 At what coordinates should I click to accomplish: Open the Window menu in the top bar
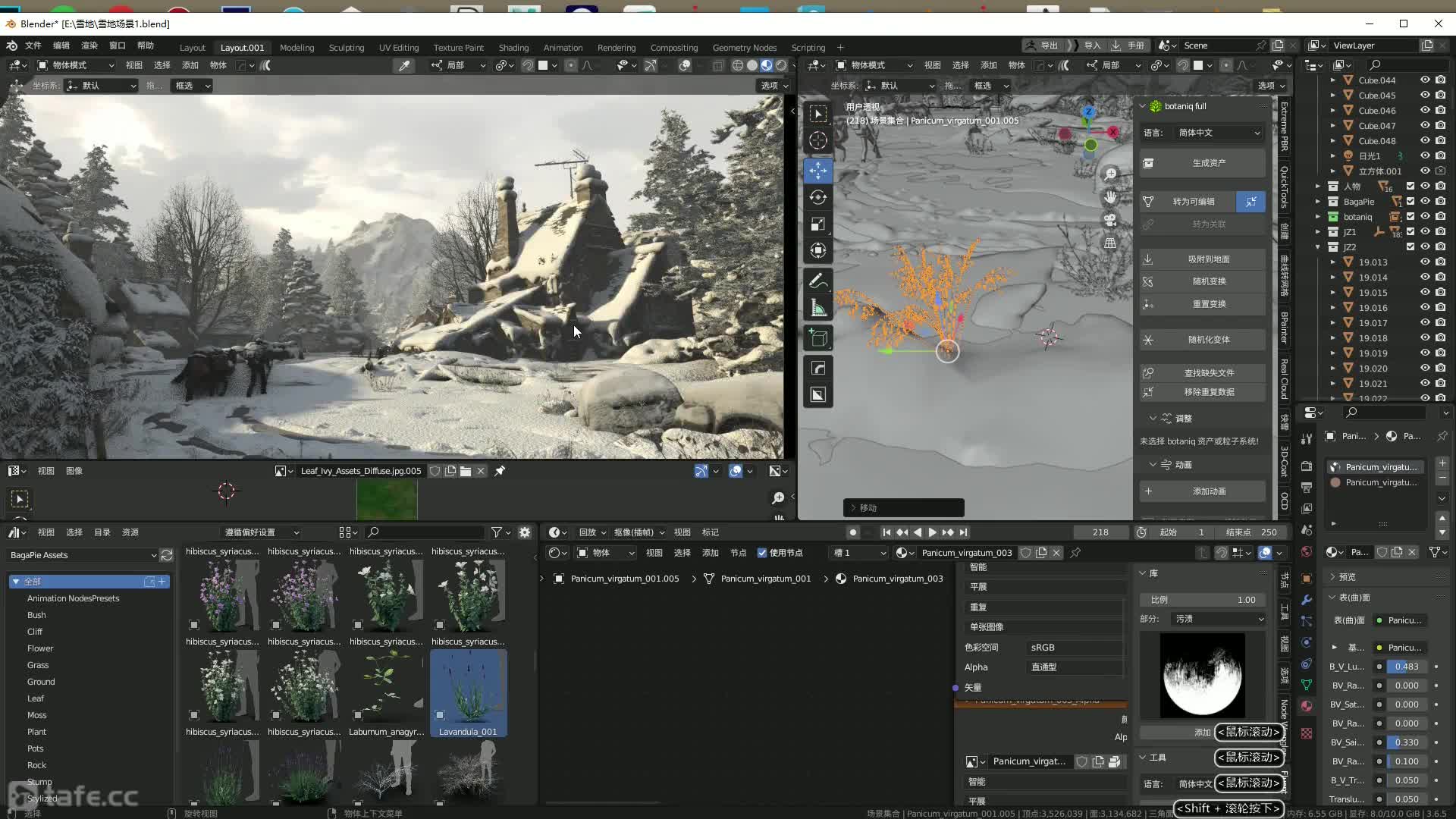[x=118, y=45]
